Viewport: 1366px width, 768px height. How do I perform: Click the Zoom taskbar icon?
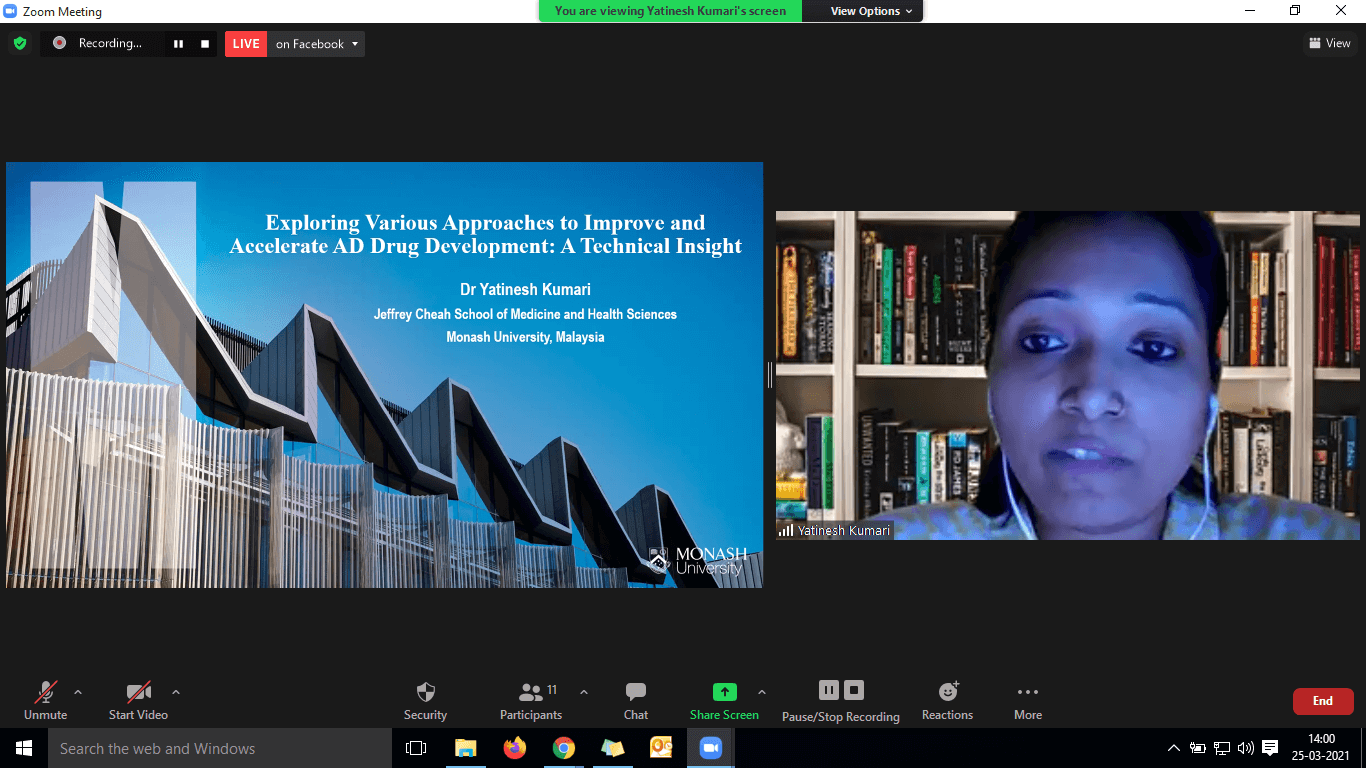coord(711,748)
